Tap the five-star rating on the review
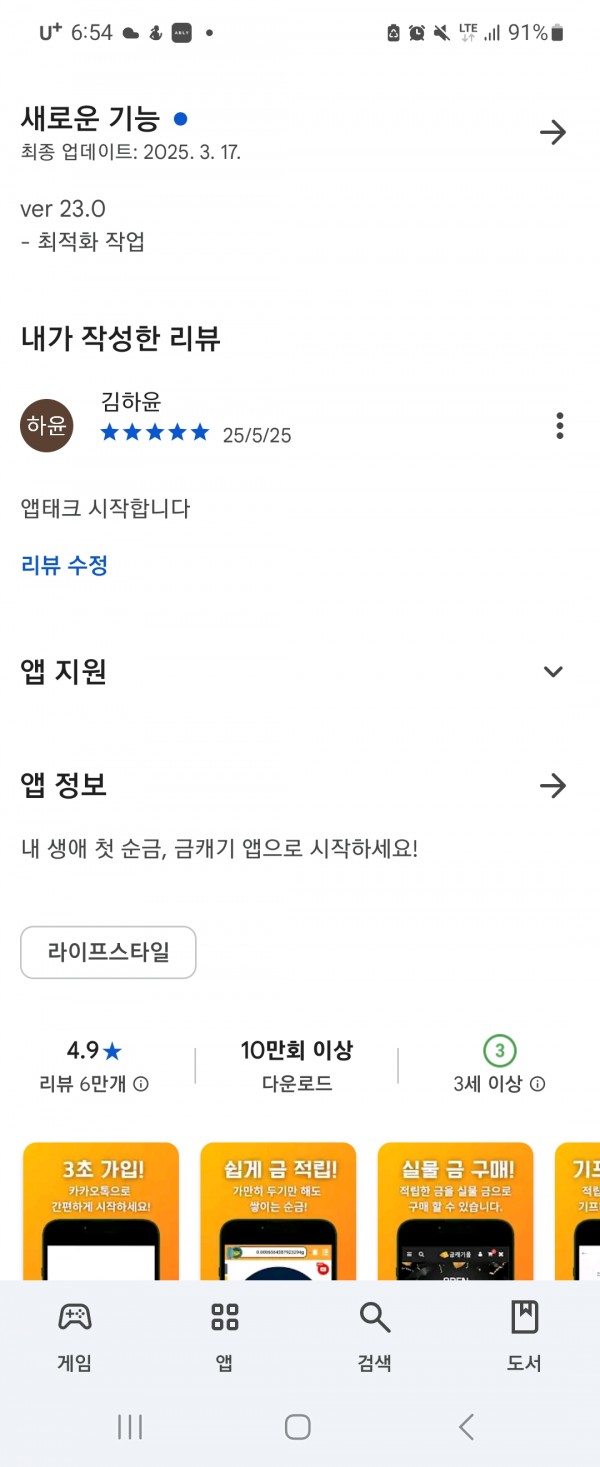This screenshot has height=1467, width=600. point(155,433)
